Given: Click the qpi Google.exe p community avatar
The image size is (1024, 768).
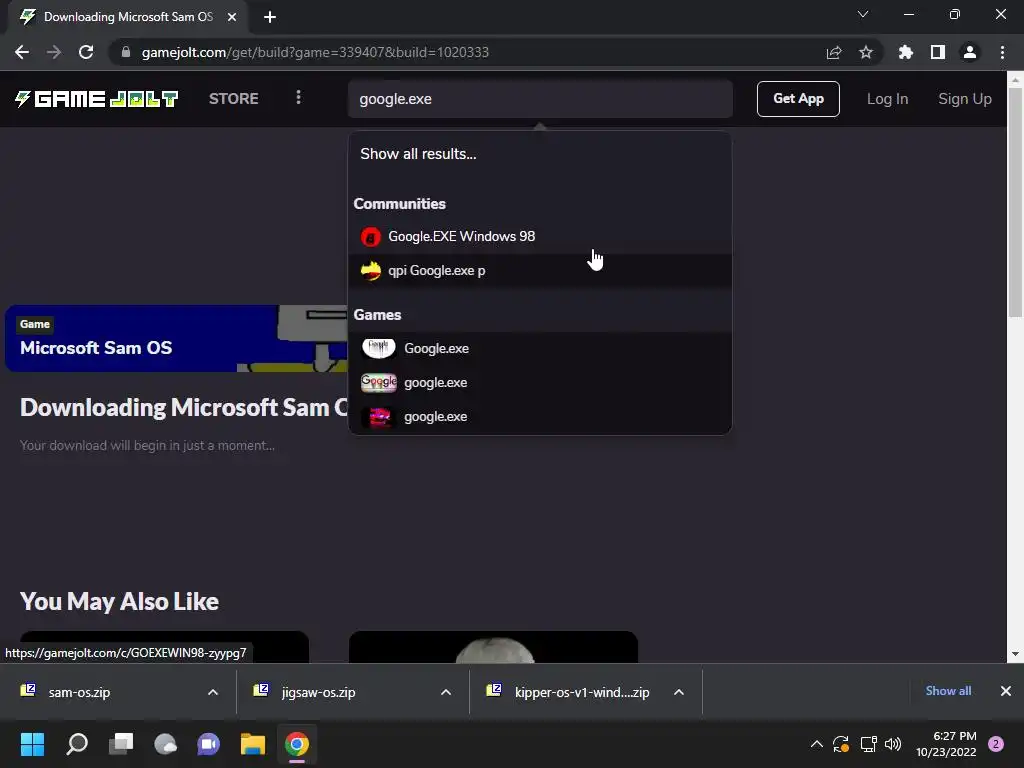Looking at the screenshot, I should tap(371, 270).
